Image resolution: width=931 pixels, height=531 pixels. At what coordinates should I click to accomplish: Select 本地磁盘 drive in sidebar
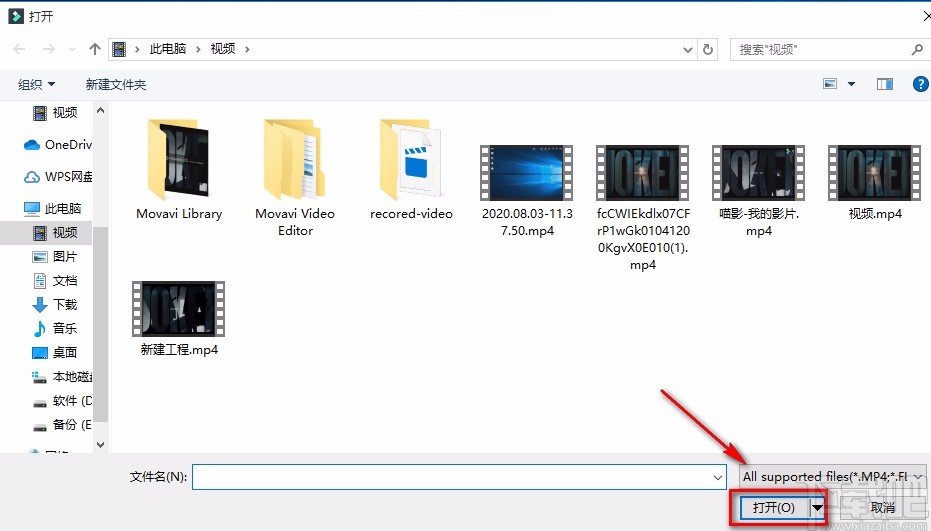tap(62, 377)
